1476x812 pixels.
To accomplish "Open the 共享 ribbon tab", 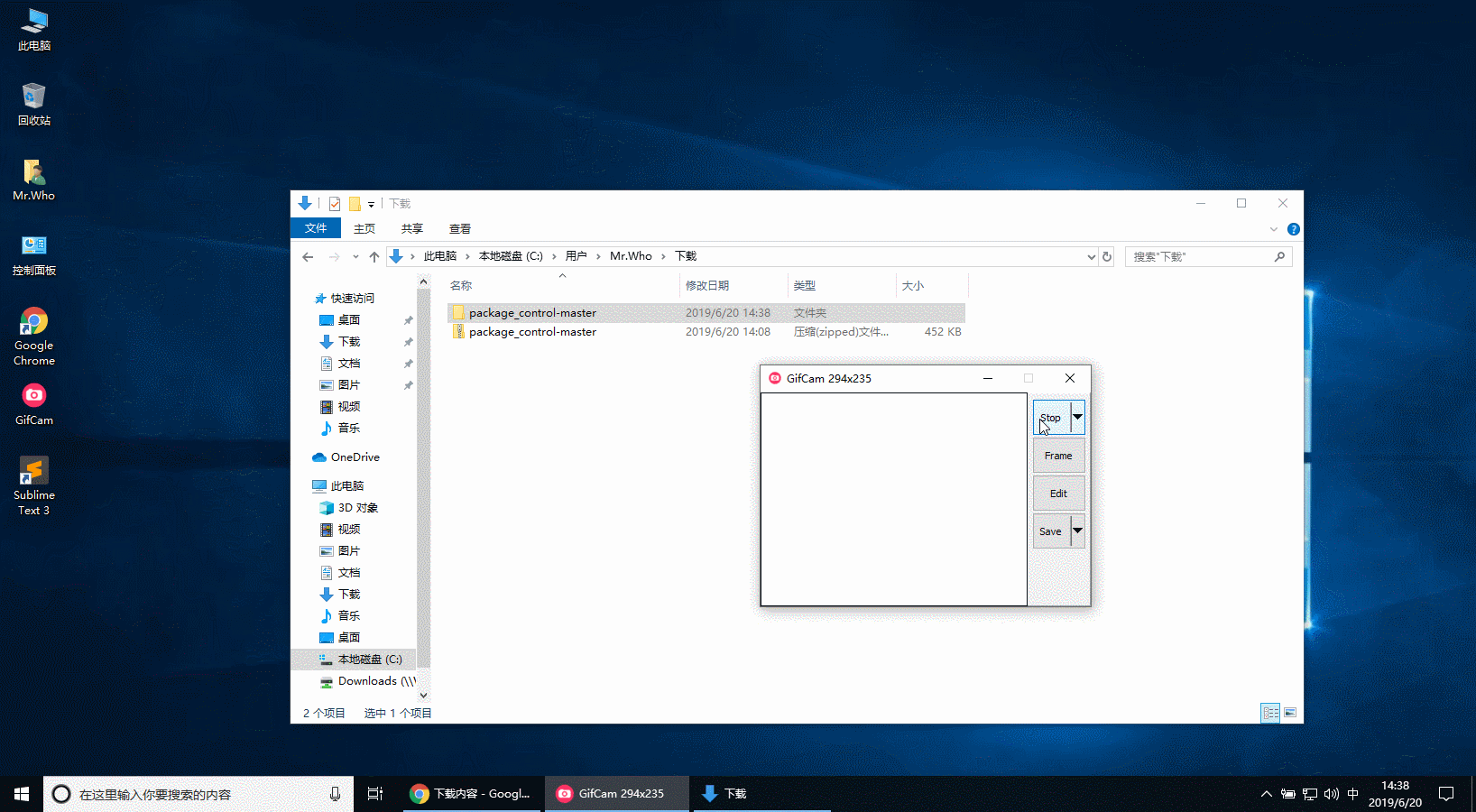I will pyautogui.click(x=412, y=229).
